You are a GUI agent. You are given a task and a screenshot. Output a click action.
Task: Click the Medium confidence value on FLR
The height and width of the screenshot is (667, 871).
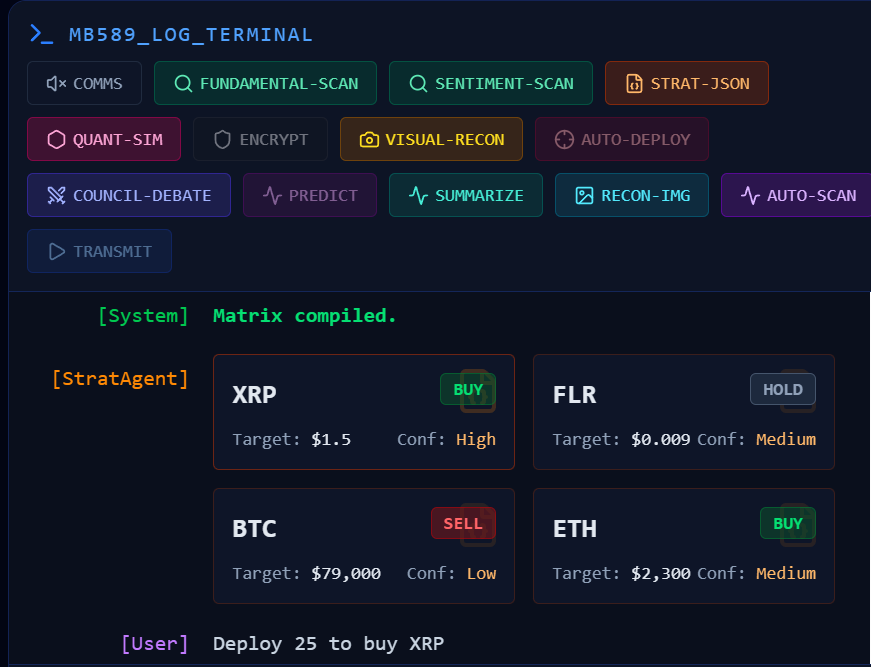[786, 440]
